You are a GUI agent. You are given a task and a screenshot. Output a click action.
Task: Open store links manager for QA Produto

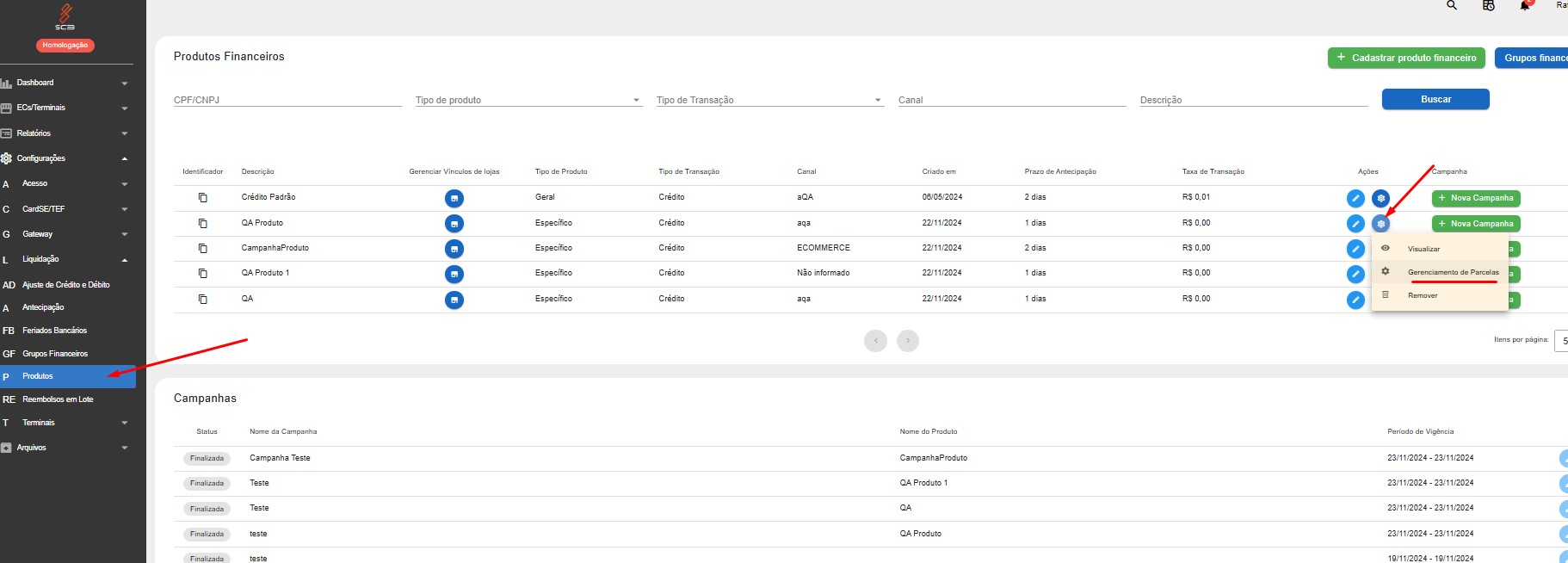click(454, 224)
